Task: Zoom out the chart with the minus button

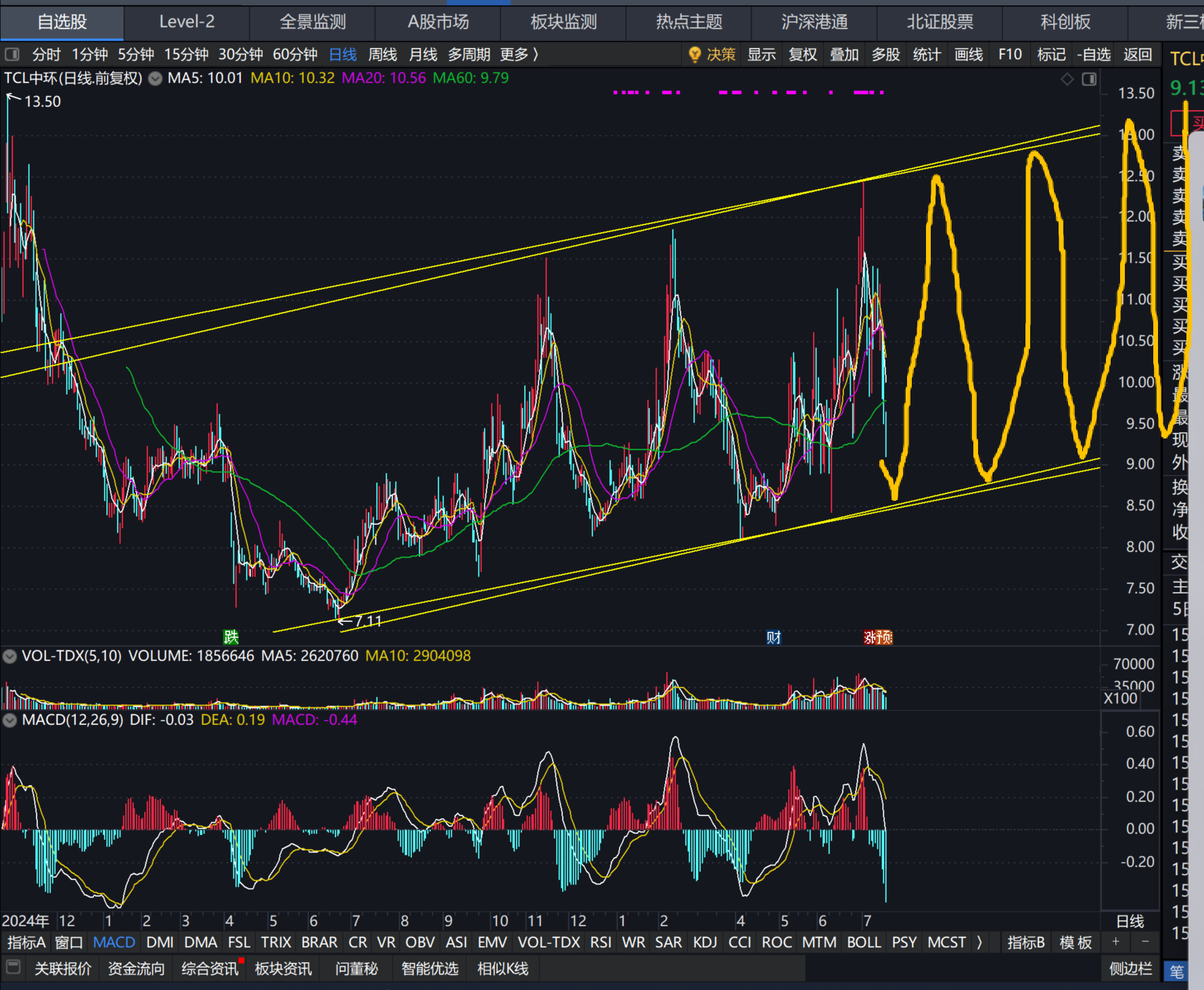Action: pos(1145,942)
